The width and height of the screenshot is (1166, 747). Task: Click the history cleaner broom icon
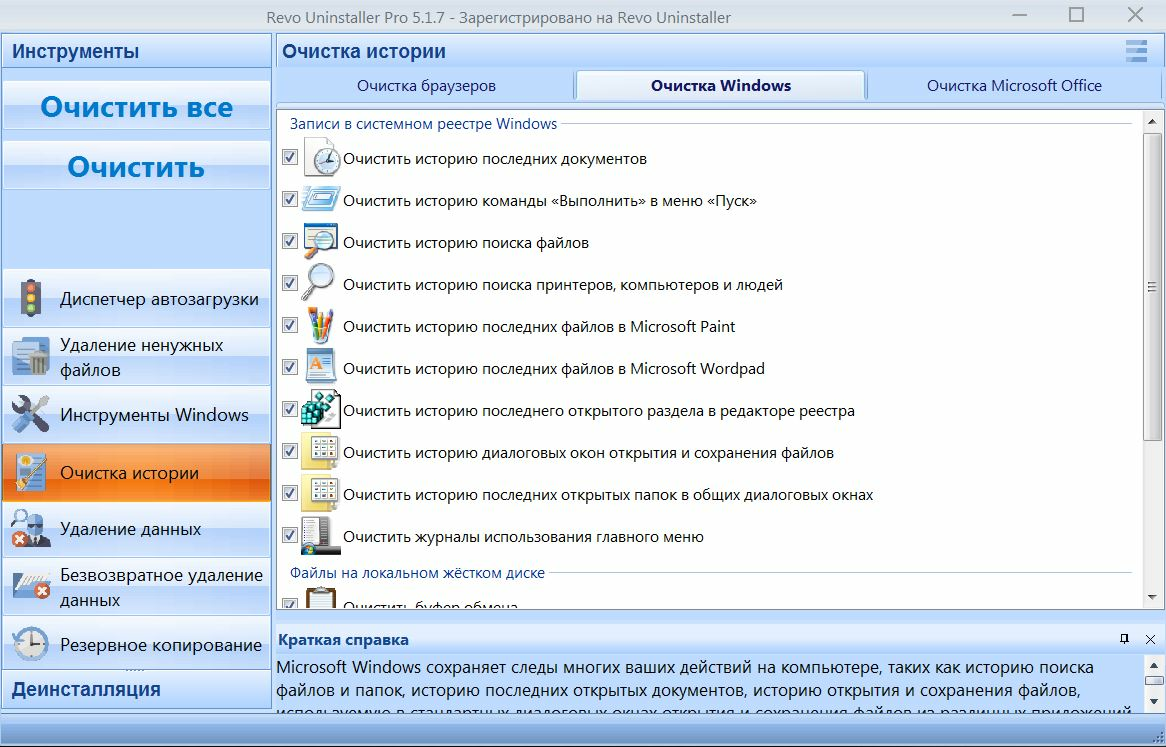[30, 472]
